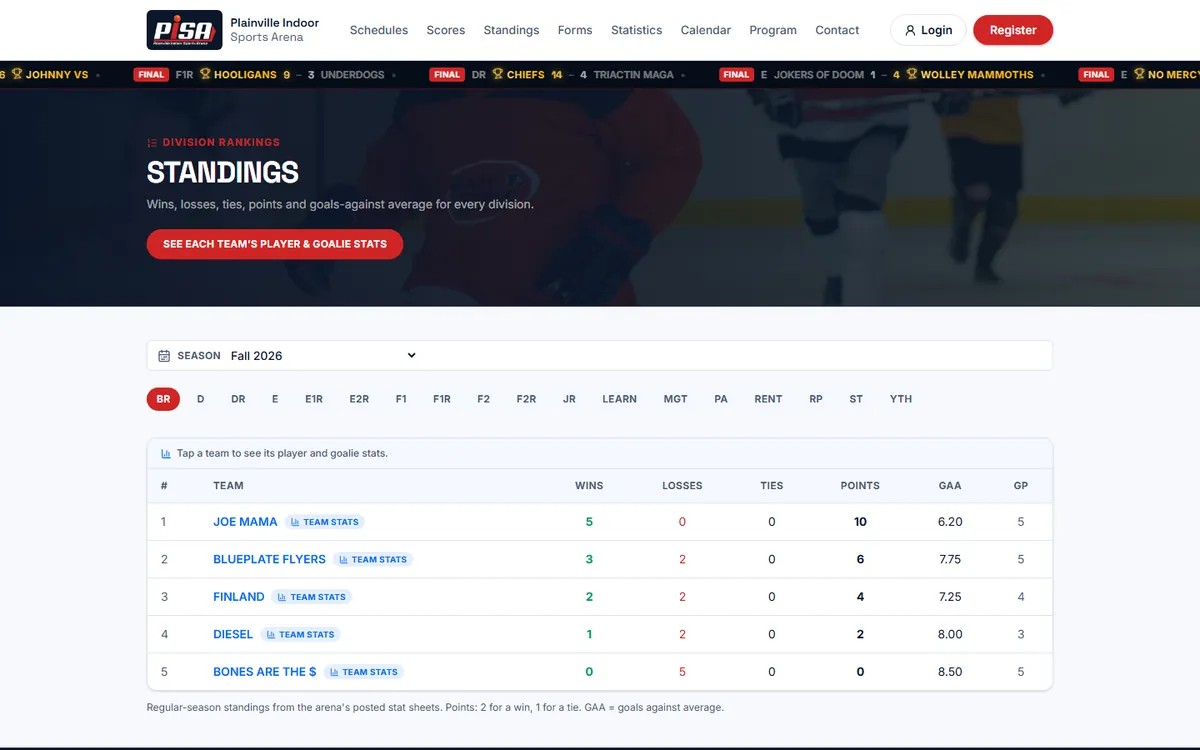1200x750 pixels.
Task: Select the F1R division tab
Action: pos(442,399)
